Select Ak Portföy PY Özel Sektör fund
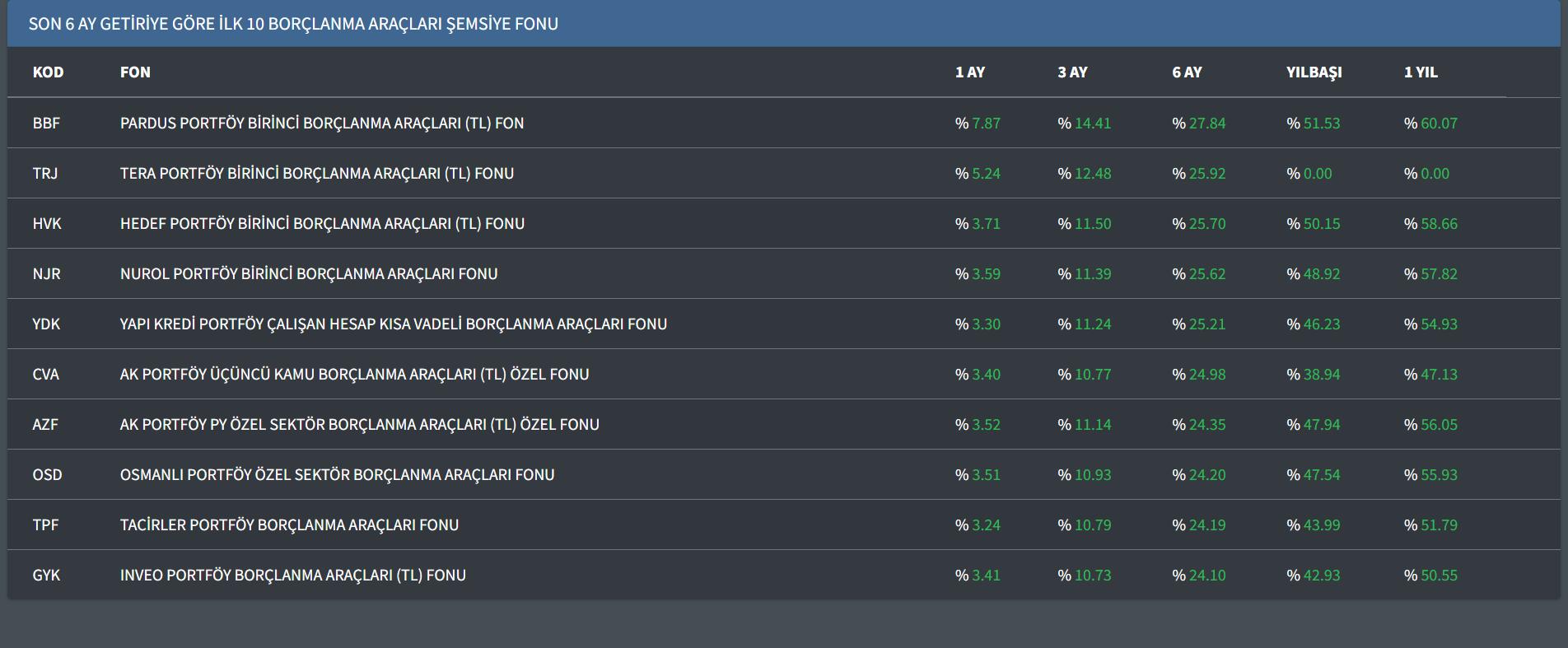The width and height of the screenshot is (1568, 648). coord(359,425)
